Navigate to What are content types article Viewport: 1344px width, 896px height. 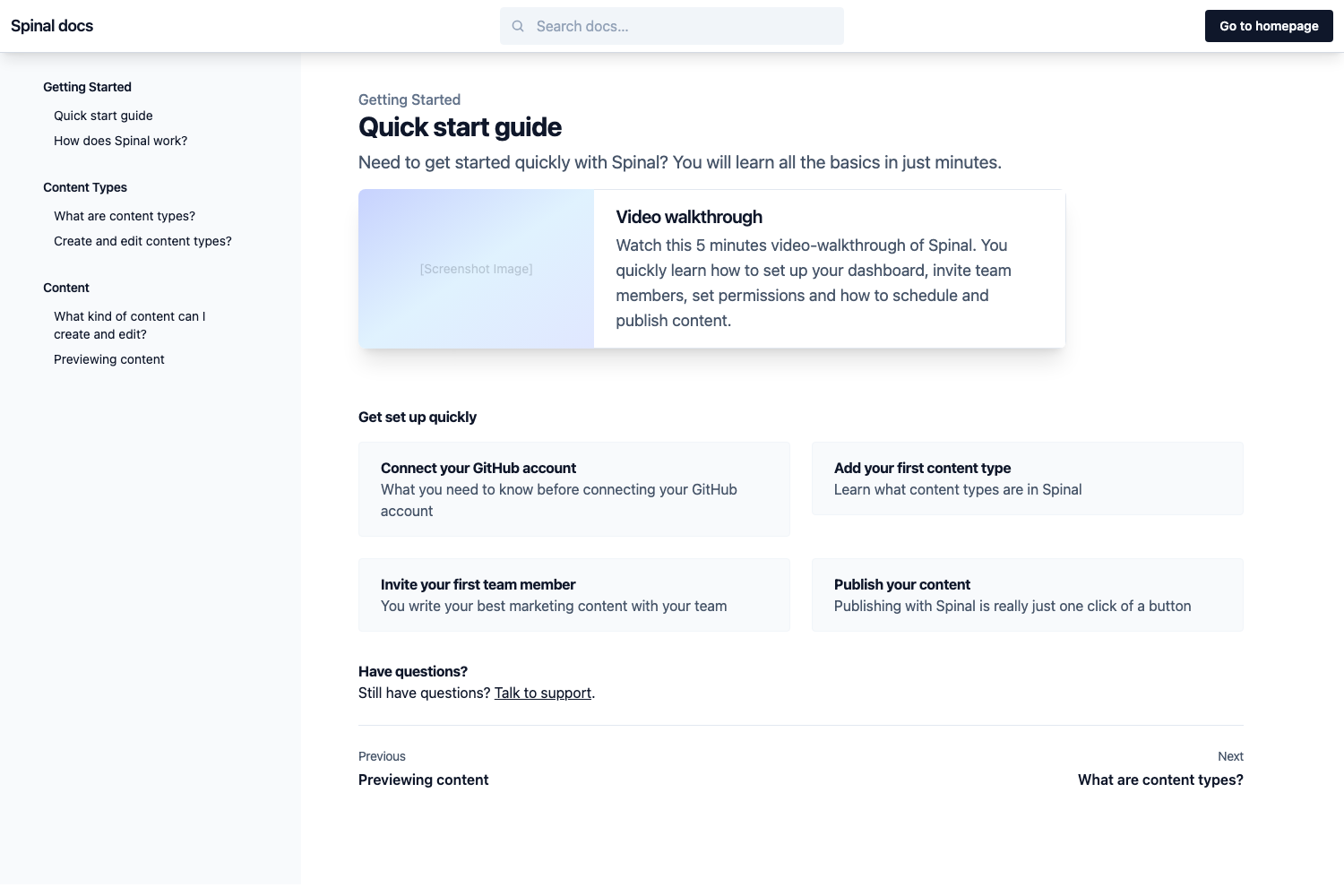(125, 216)
